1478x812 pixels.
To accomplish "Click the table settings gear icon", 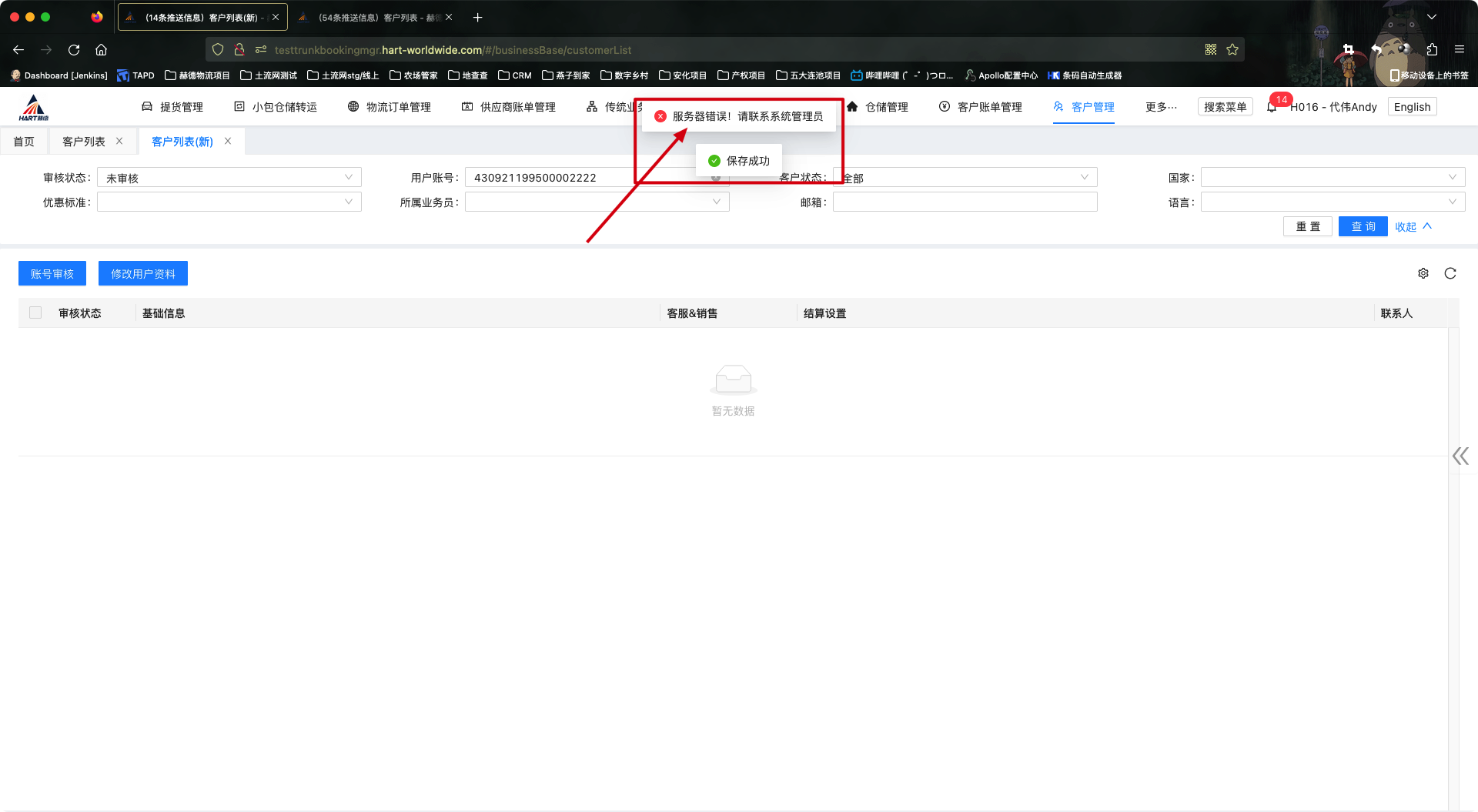I will pos(1423,273).
